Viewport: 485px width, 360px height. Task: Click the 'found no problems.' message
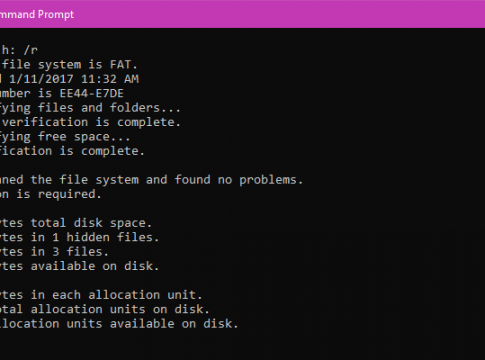[239, 180]
